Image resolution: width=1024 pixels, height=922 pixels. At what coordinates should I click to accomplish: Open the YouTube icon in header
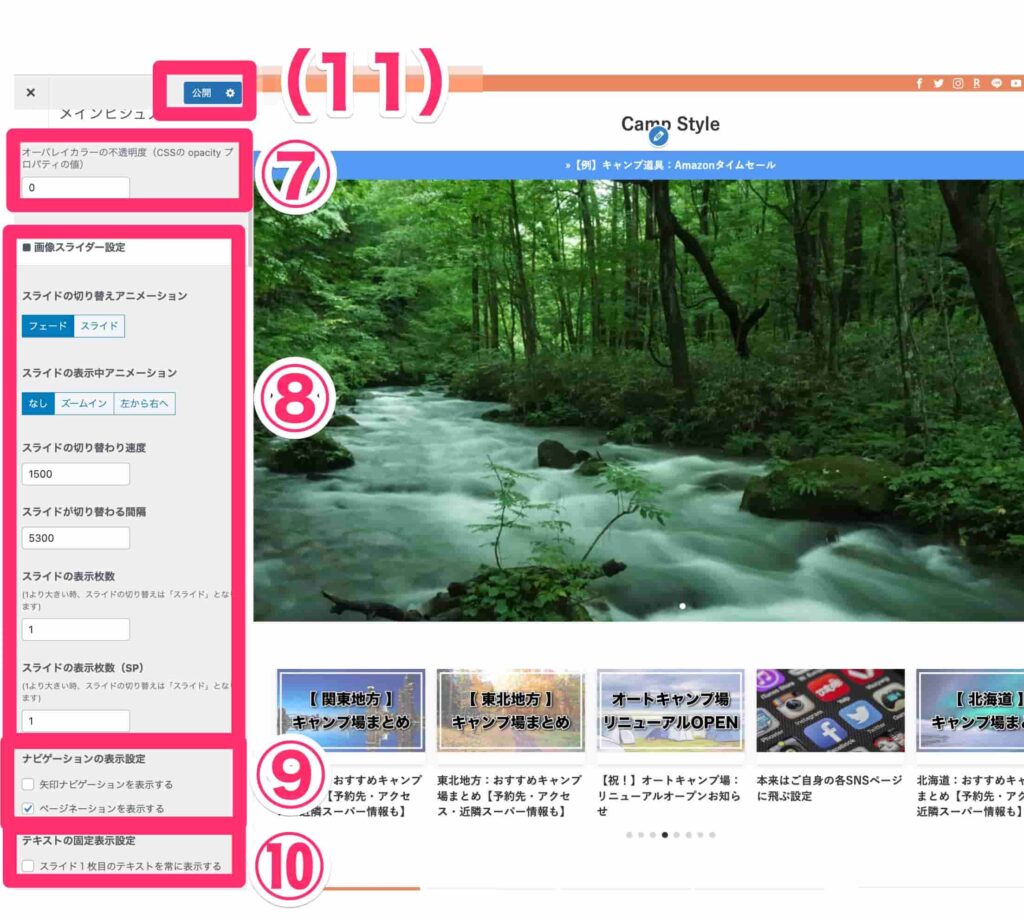(x=1016, y=83)
